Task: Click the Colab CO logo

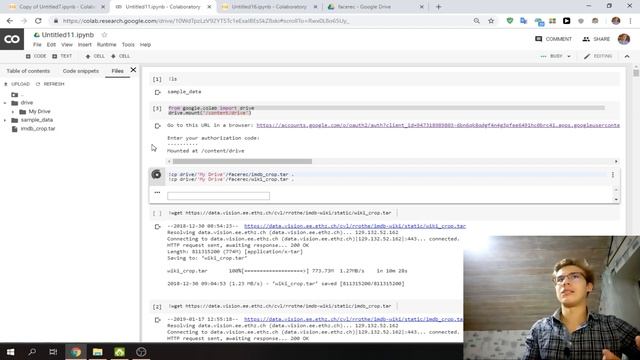Action: pos(12,39)
